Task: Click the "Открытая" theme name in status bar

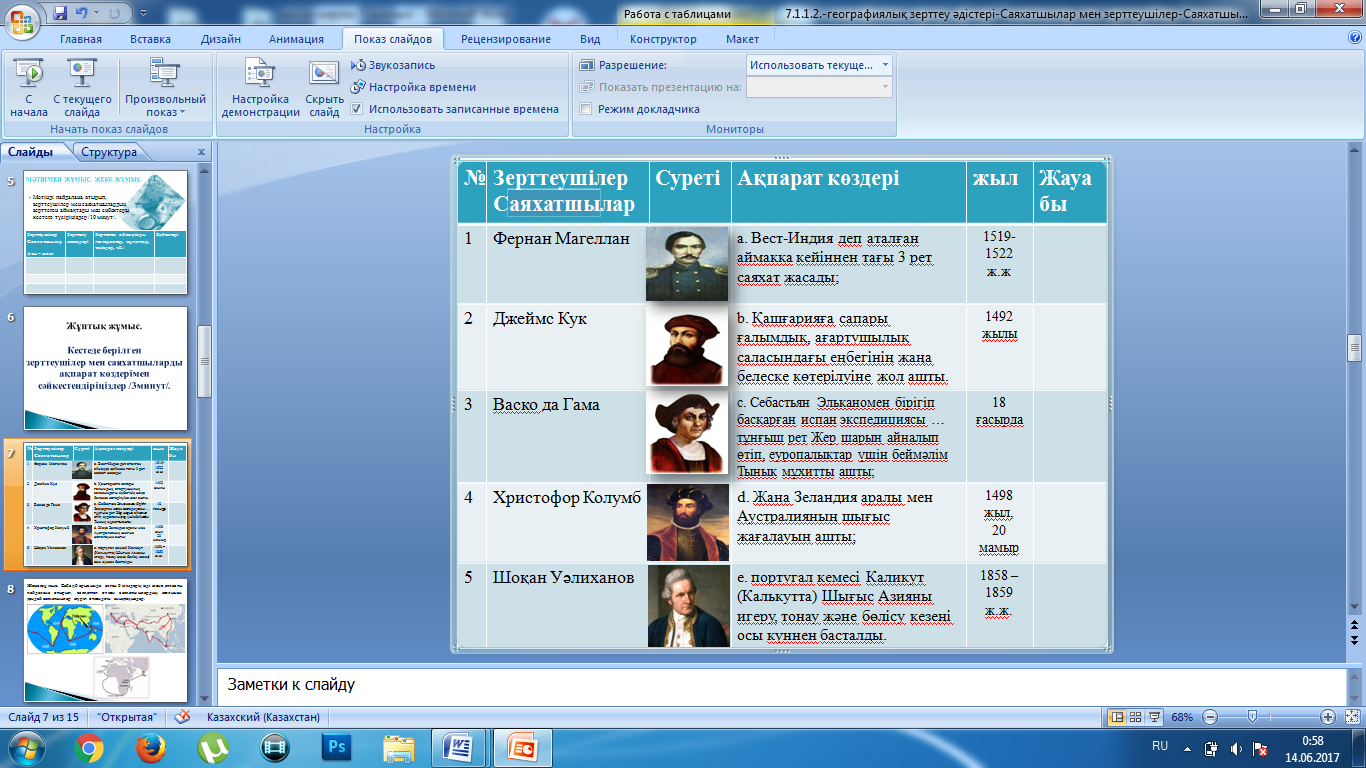Action: 126,717
